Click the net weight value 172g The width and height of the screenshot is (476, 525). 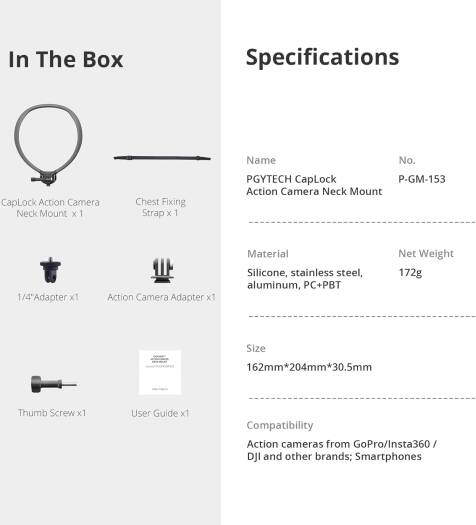[410, 273]
